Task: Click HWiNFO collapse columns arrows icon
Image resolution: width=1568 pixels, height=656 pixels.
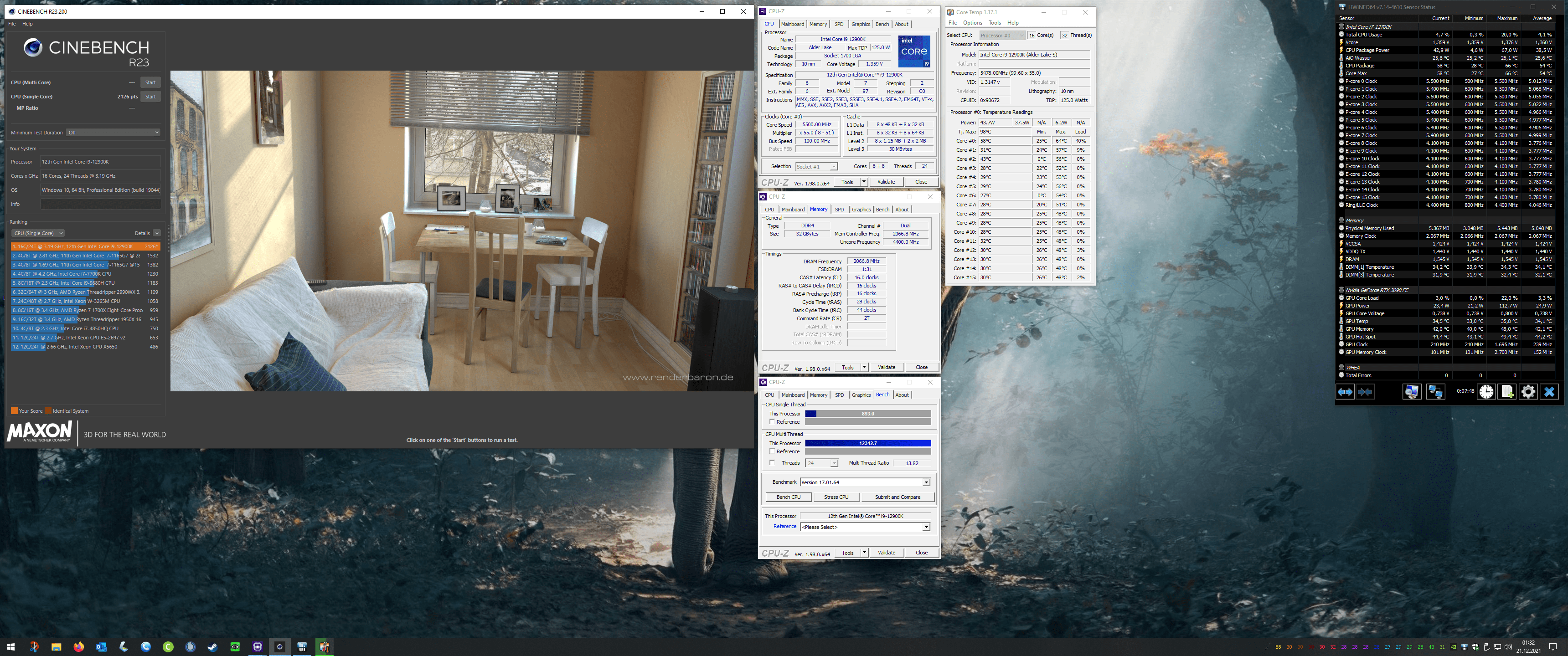Action: tap(1365, 392)
